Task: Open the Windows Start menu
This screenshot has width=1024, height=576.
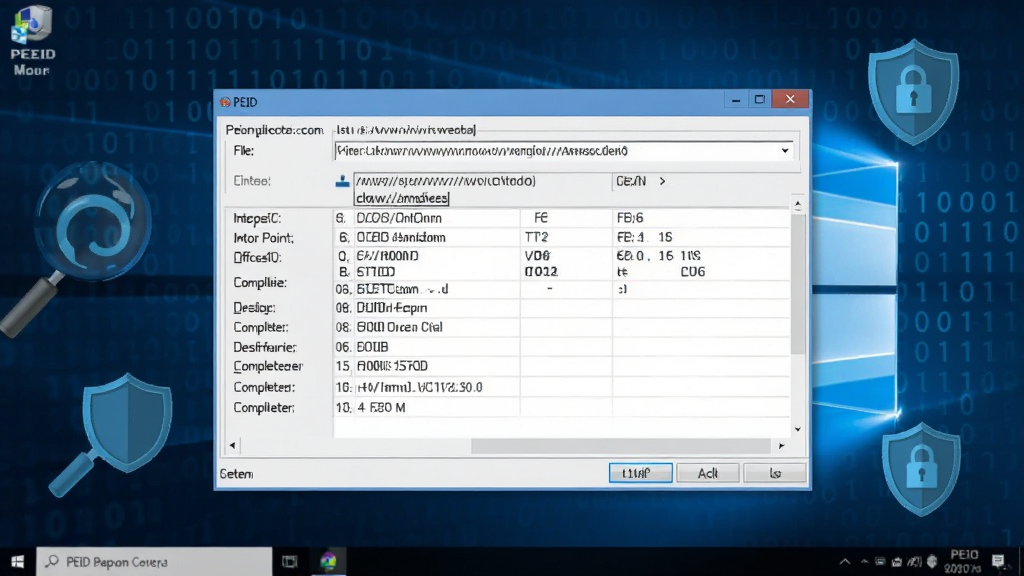Action: [18, 562]
